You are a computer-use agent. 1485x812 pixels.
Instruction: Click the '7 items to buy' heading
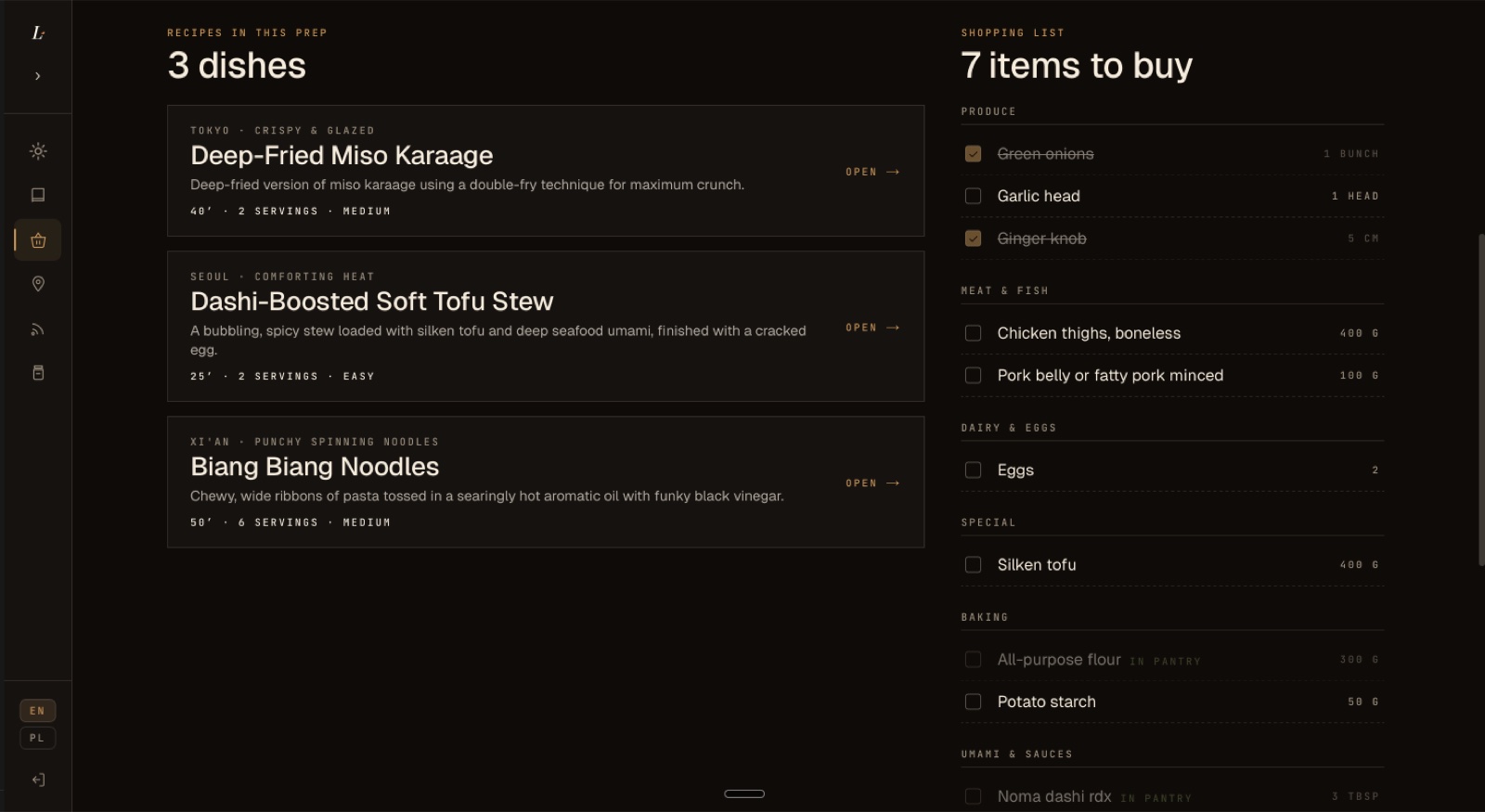(1077, 66)
